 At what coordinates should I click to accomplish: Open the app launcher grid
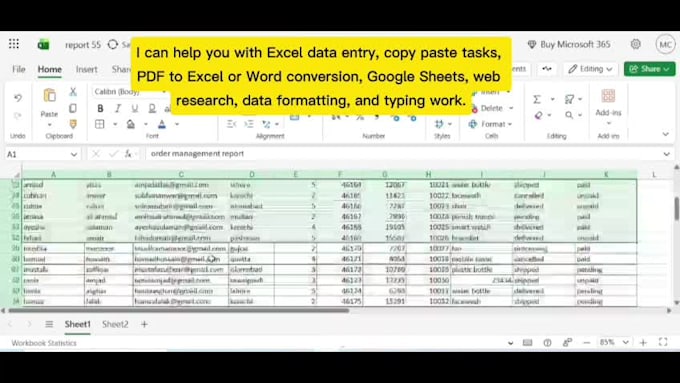pyautogui.click(x=14, y=44)
